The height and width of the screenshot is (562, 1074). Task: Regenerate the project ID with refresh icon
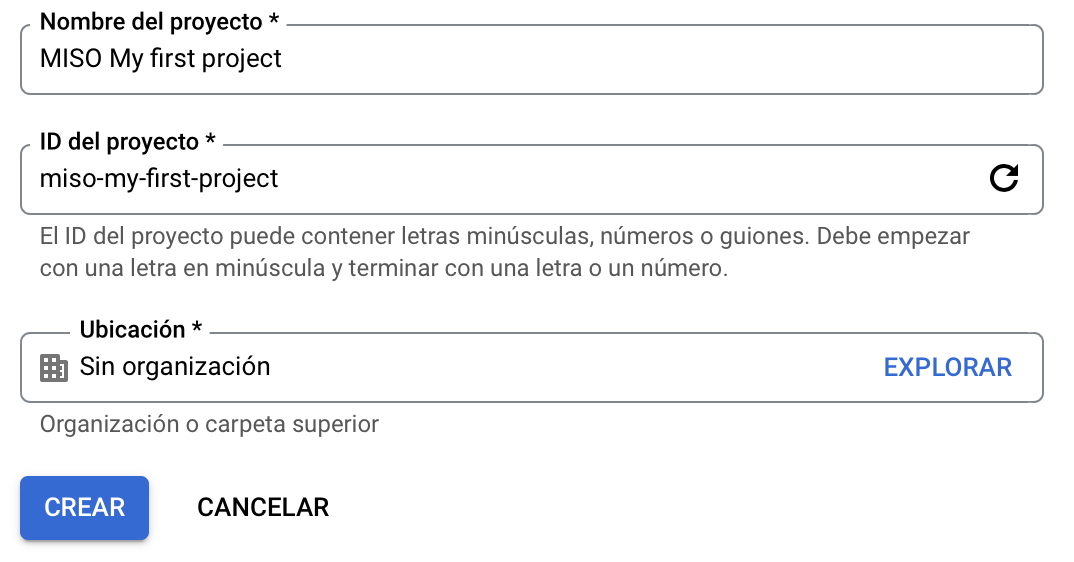1003,178
